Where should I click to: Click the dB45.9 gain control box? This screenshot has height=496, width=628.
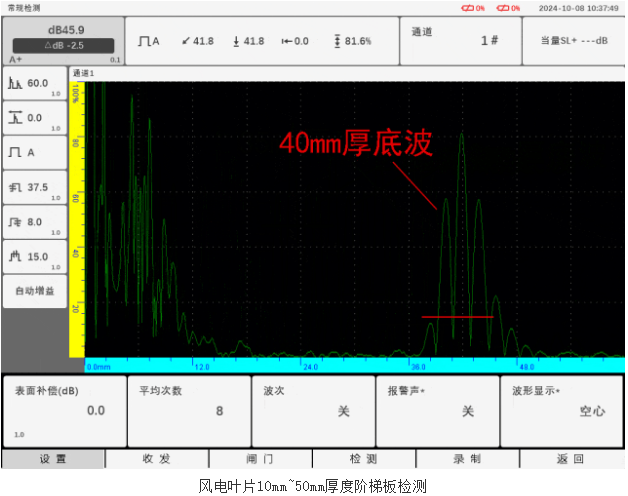64,40
